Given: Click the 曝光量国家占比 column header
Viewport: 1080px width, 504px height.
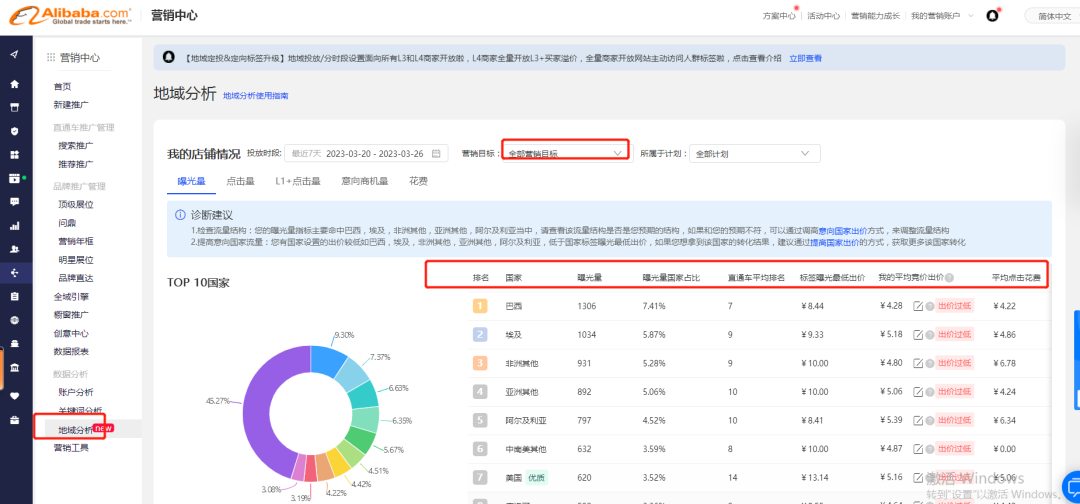Looking at the screenshot, I should coord(671,277).
